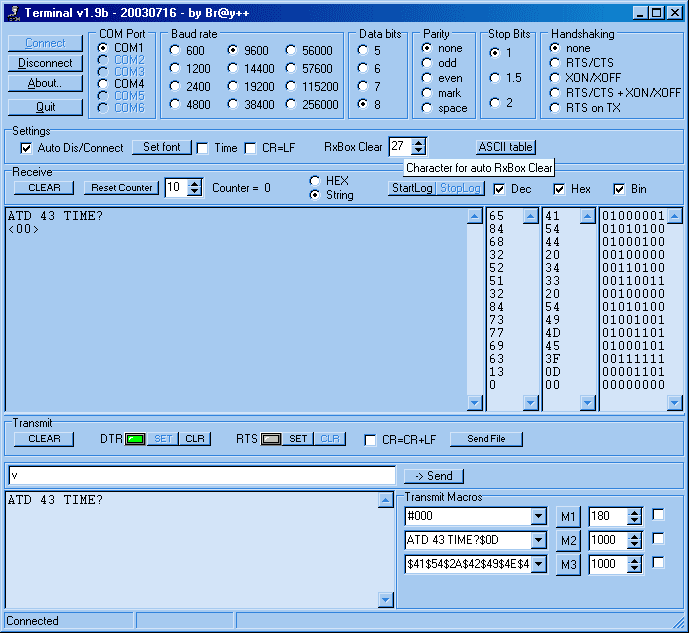Uncheck the Dec column checkbox
689x633 pixels.
click(499, 189)
